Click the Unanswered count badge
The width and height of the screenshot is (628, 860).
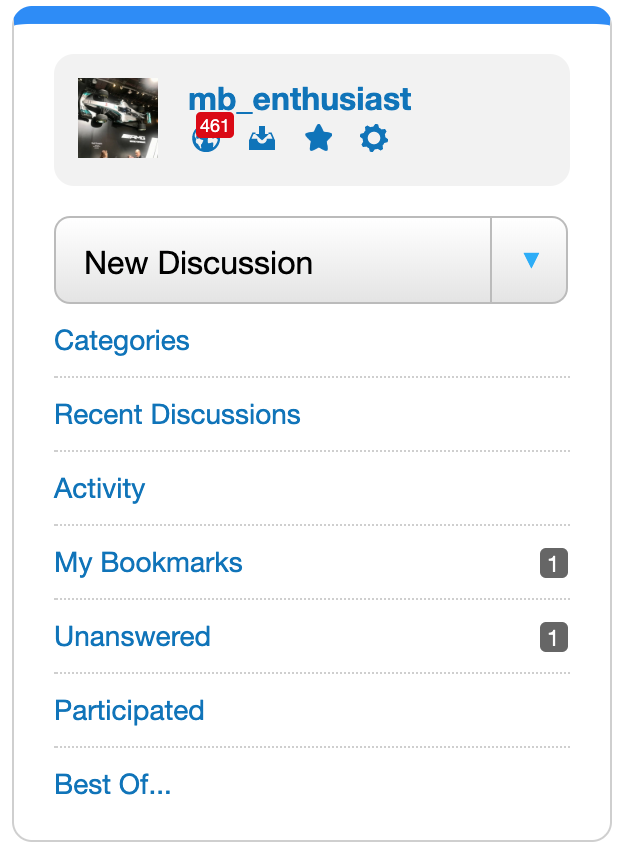[x=553, y=637]
